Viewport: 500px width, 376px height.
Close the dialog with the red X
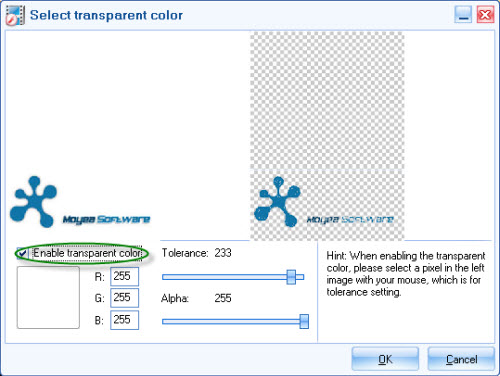tap(485, 15)
